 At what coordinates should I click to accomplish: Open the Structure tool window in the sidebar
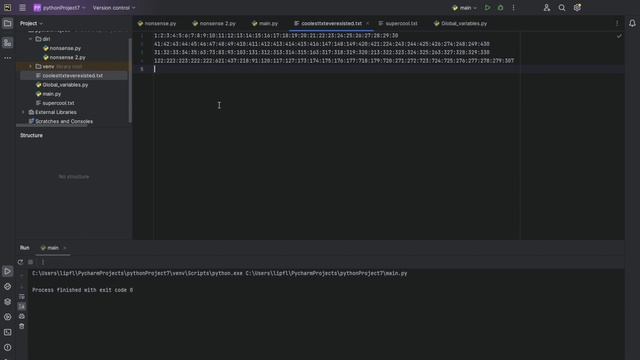pos(7,42)
